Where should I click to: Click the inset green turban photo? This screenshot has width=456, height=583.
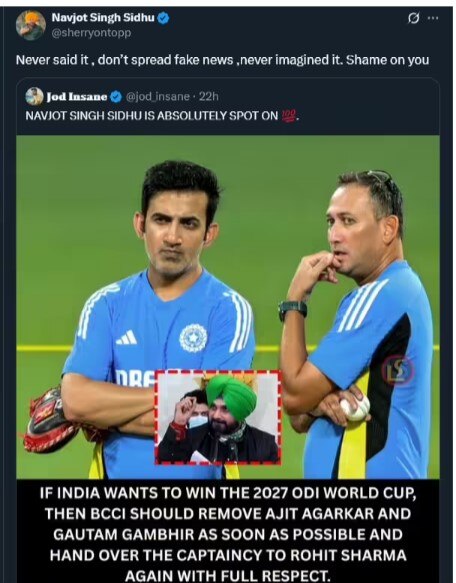point(218,417)
